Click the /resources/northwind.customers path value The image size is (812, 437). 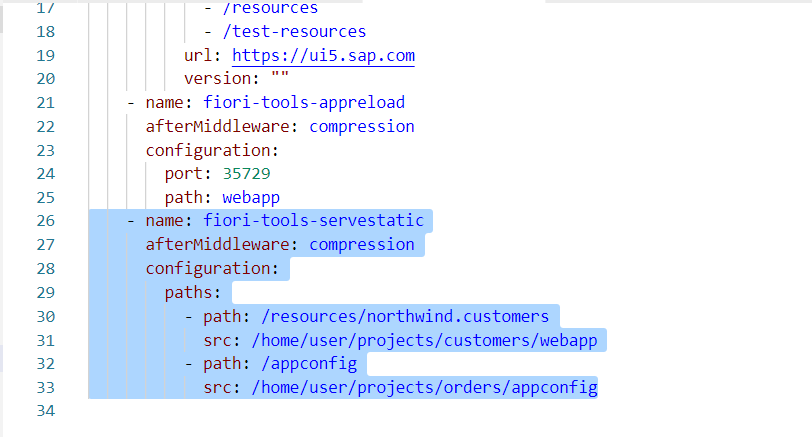(405, 316)
